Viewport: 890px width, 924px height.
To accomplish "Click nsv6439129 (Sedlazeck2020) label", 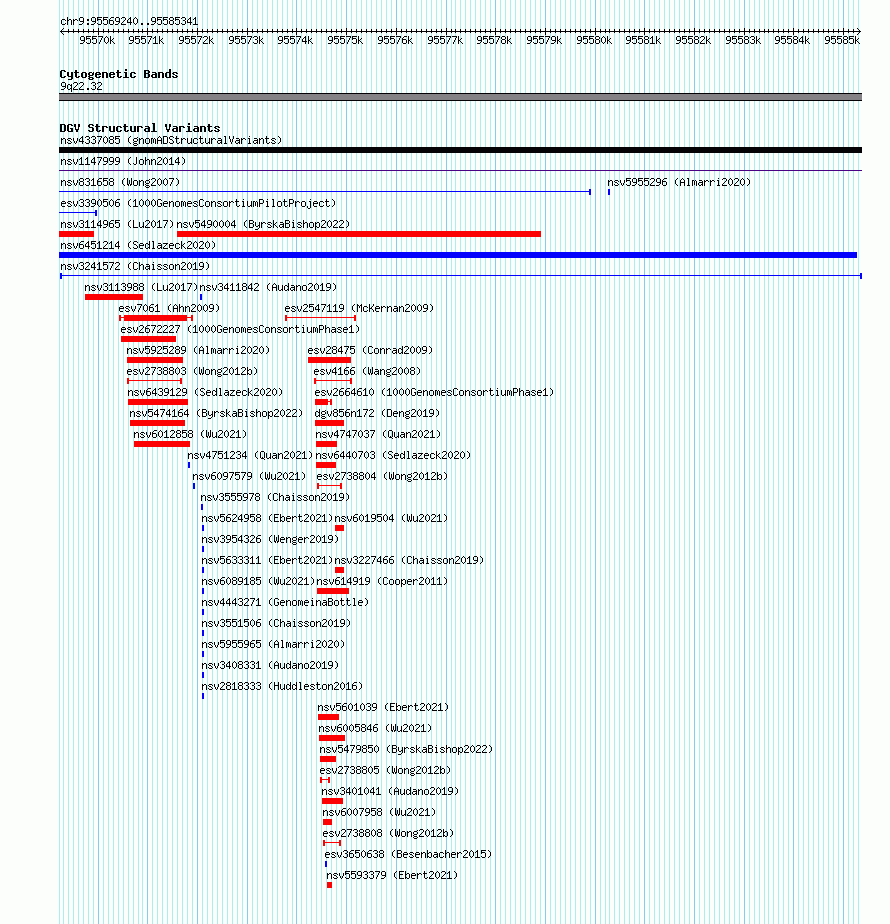I will [205, 392].
